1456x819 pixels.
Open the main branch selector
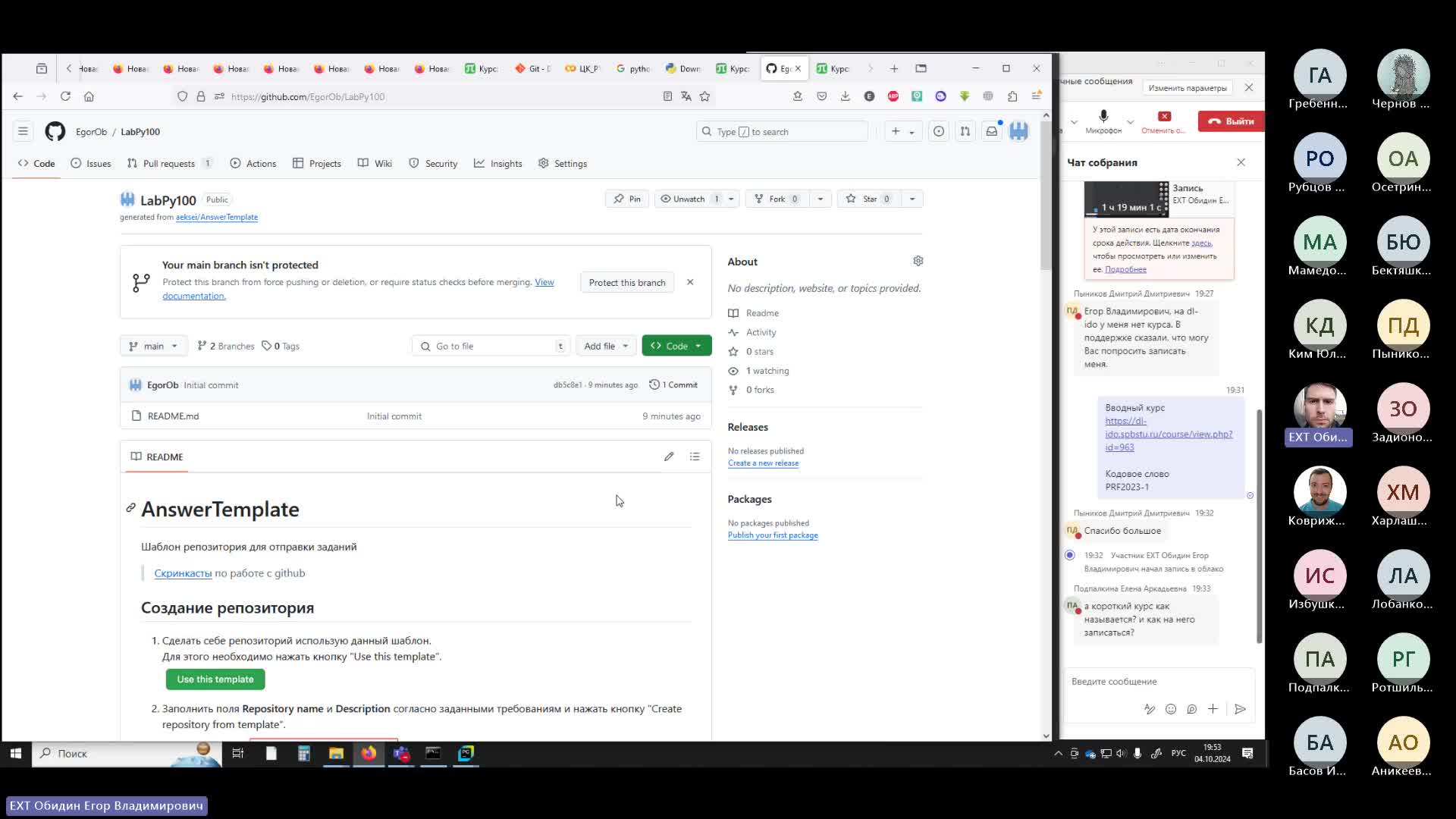154,346
